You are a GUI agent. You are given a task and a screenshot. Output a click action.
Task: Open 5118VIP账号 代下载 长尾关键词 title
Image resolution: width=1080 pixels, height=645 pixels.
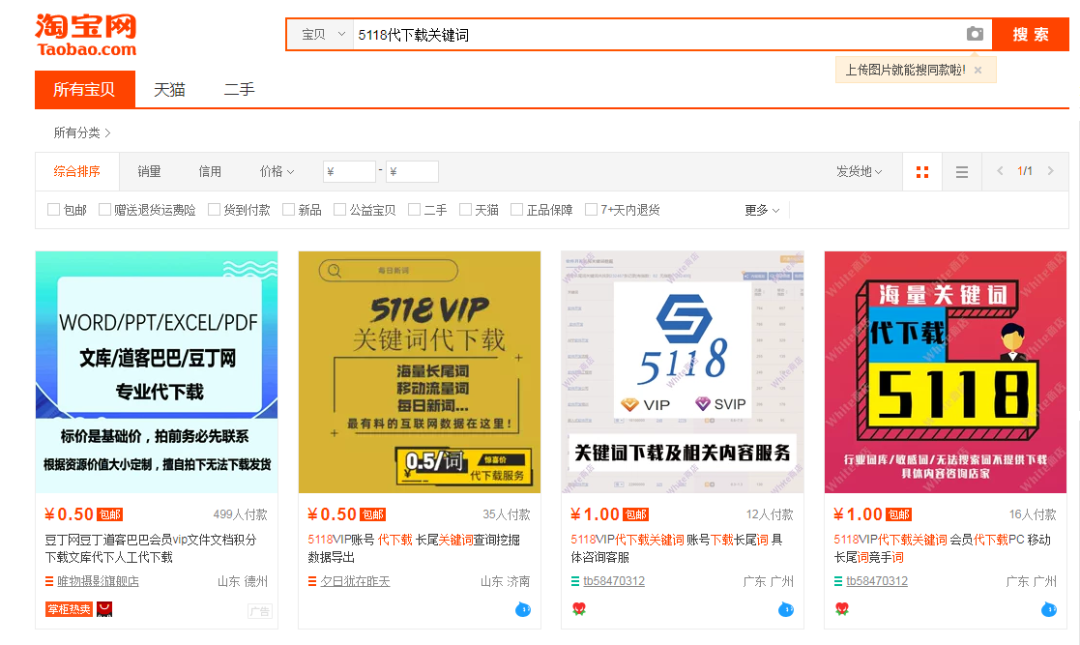pyautogui.click(x=414, y=549)
